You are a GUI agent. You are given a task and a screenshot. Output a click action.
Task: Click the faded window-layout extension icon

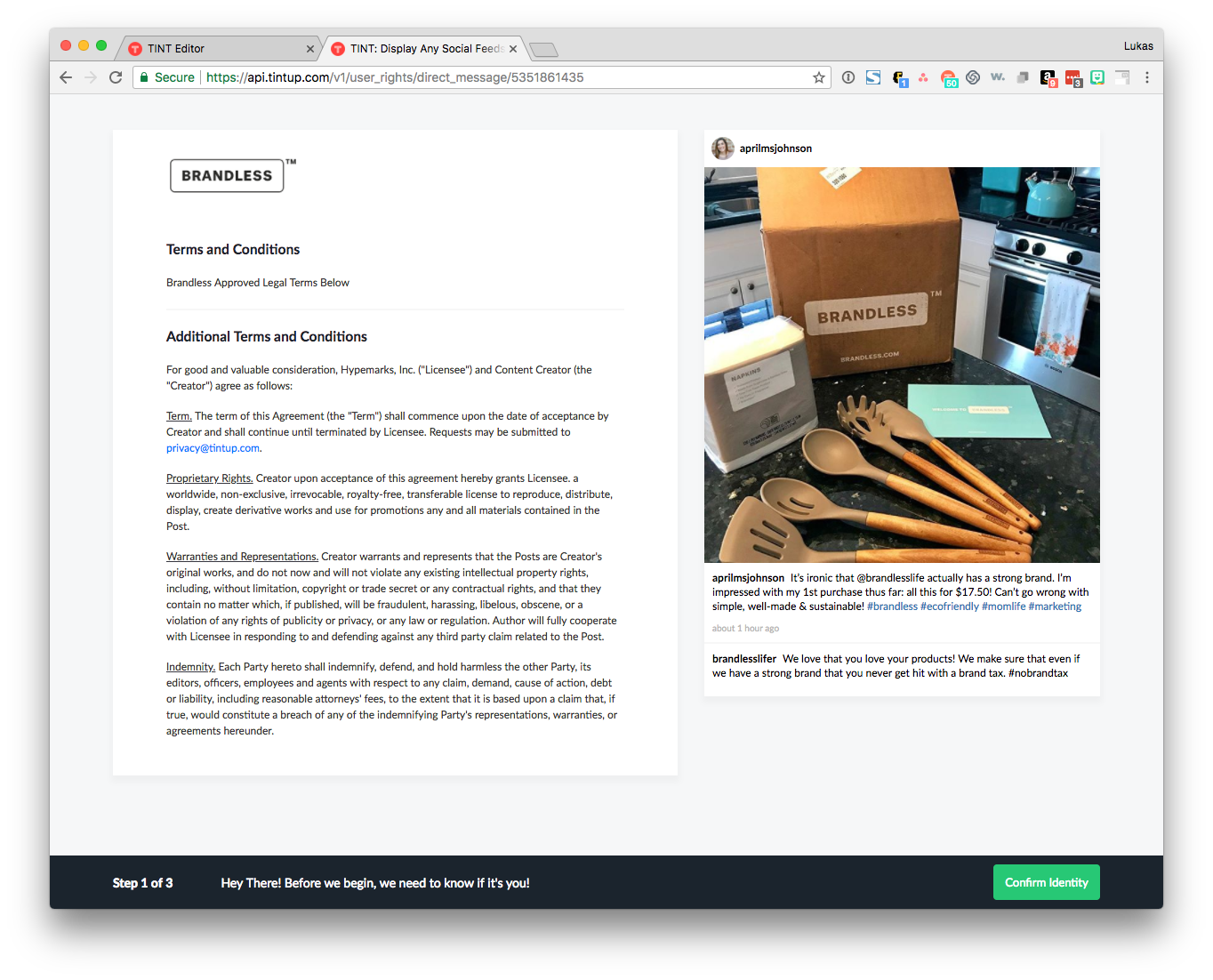(1122, 77)
